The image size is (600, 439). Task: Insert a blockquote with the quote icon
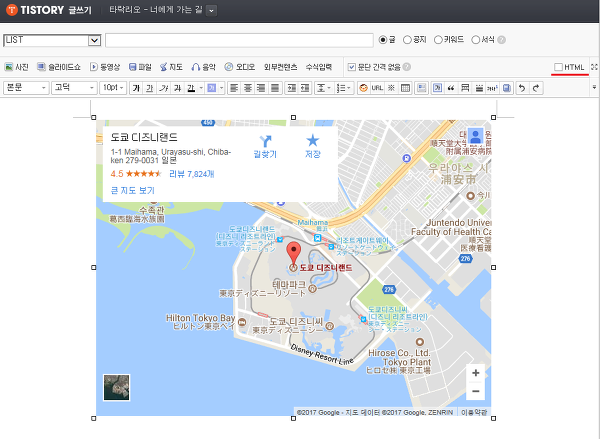pos(451,88)
